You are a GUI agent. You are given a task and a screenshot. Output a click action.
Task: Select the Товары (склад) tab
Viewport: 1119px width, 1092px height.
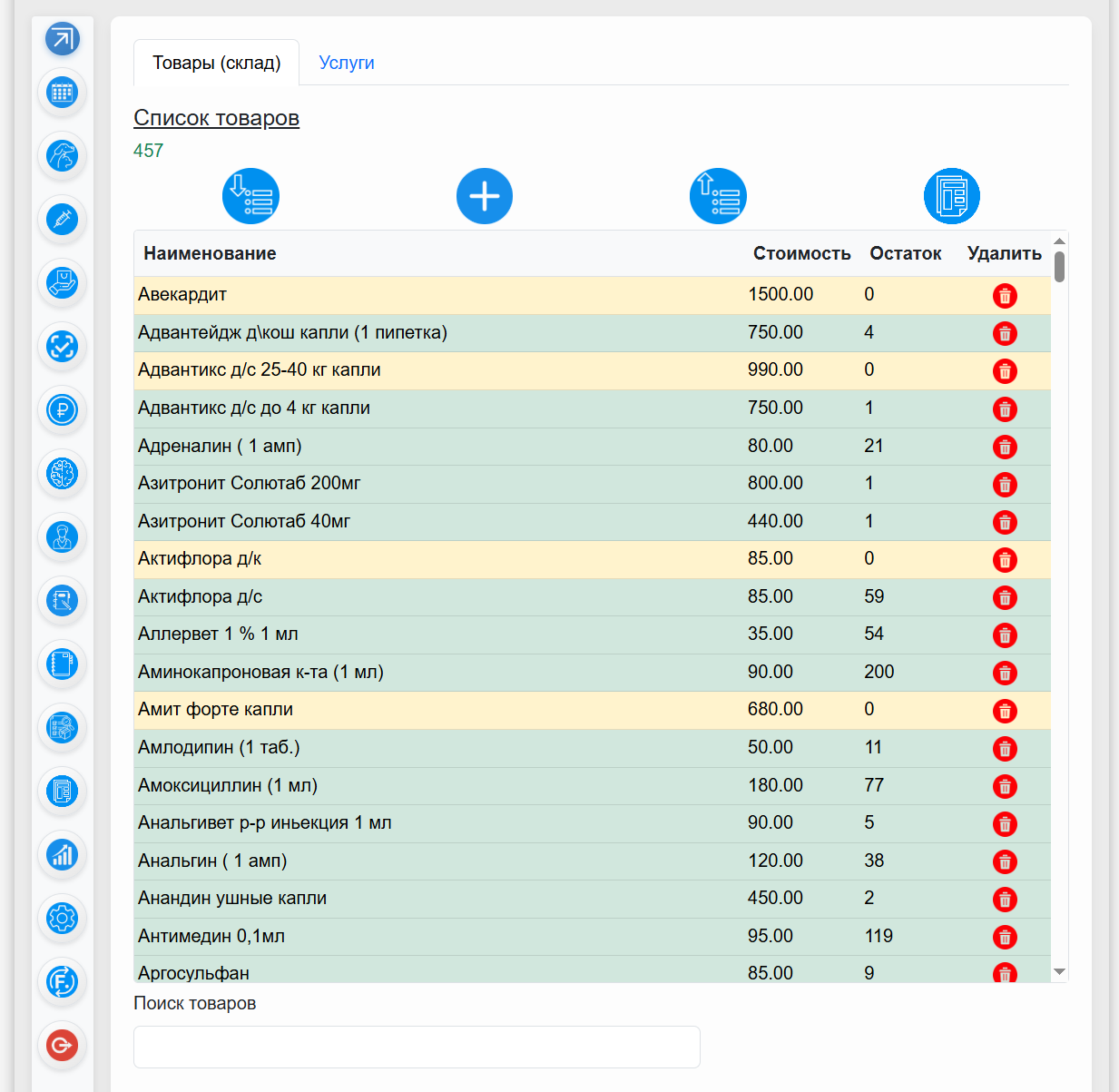217,63
